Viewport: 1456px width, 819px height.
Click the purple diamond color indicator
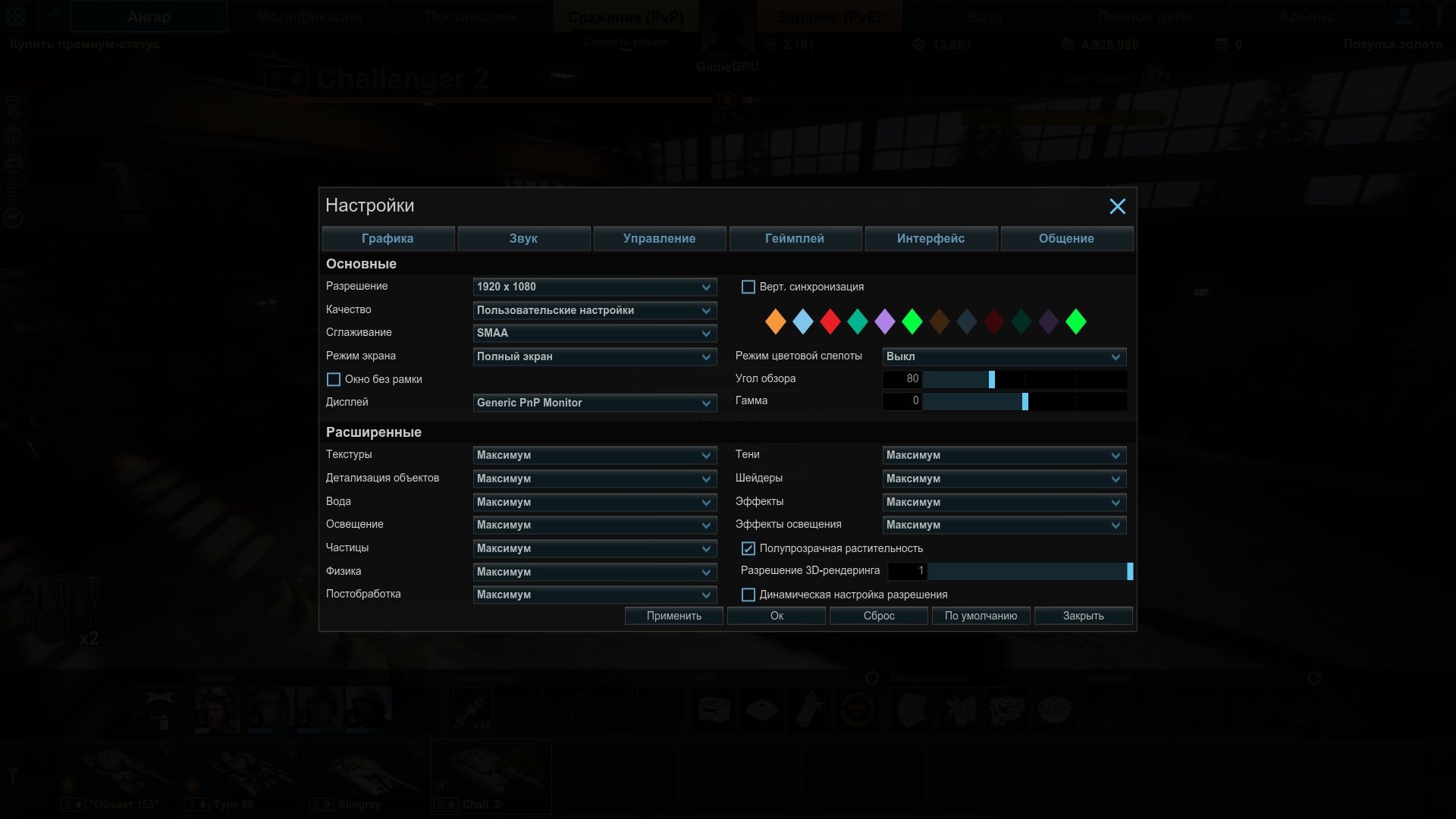coord(884,322)
